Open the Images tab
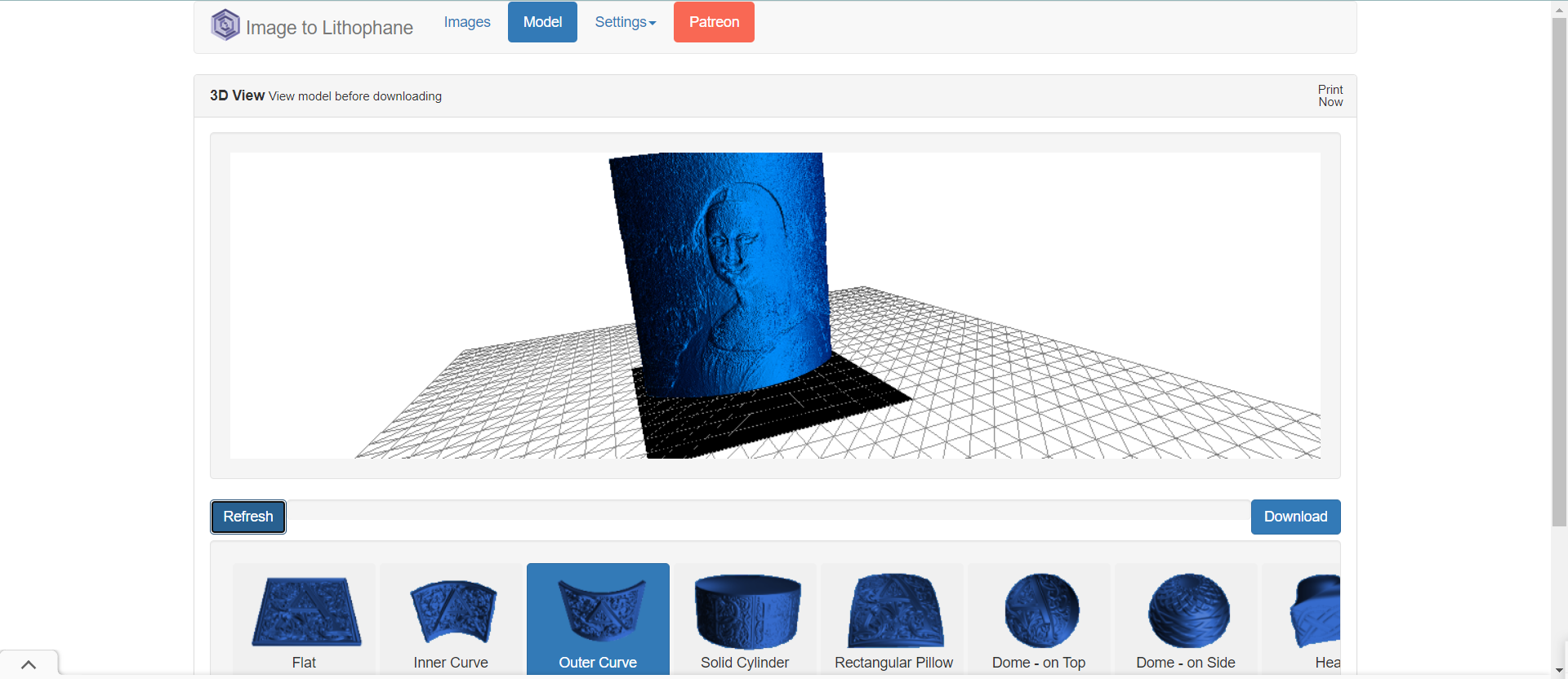 [x=467, y=22]
